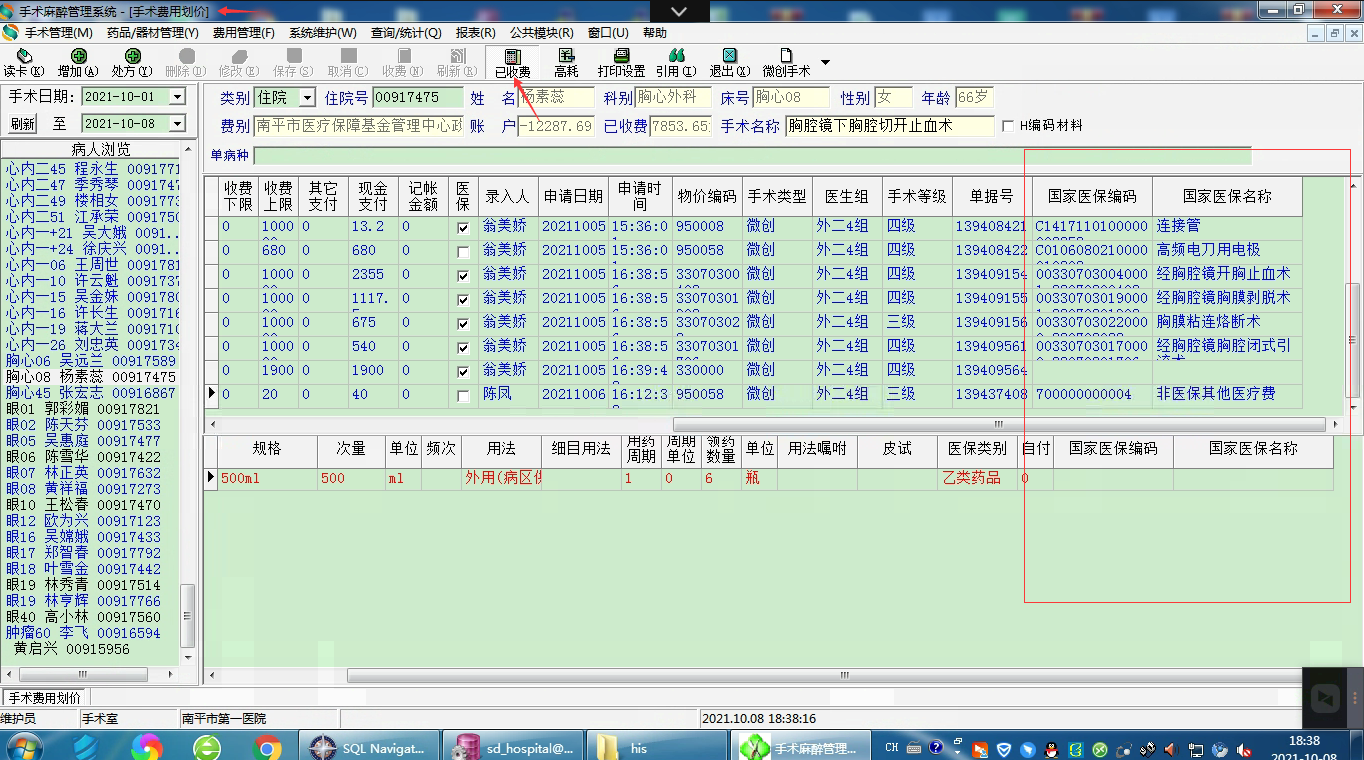
Task: Open the 药品/器材管理(Y) menu
Action: click(152, 33)
